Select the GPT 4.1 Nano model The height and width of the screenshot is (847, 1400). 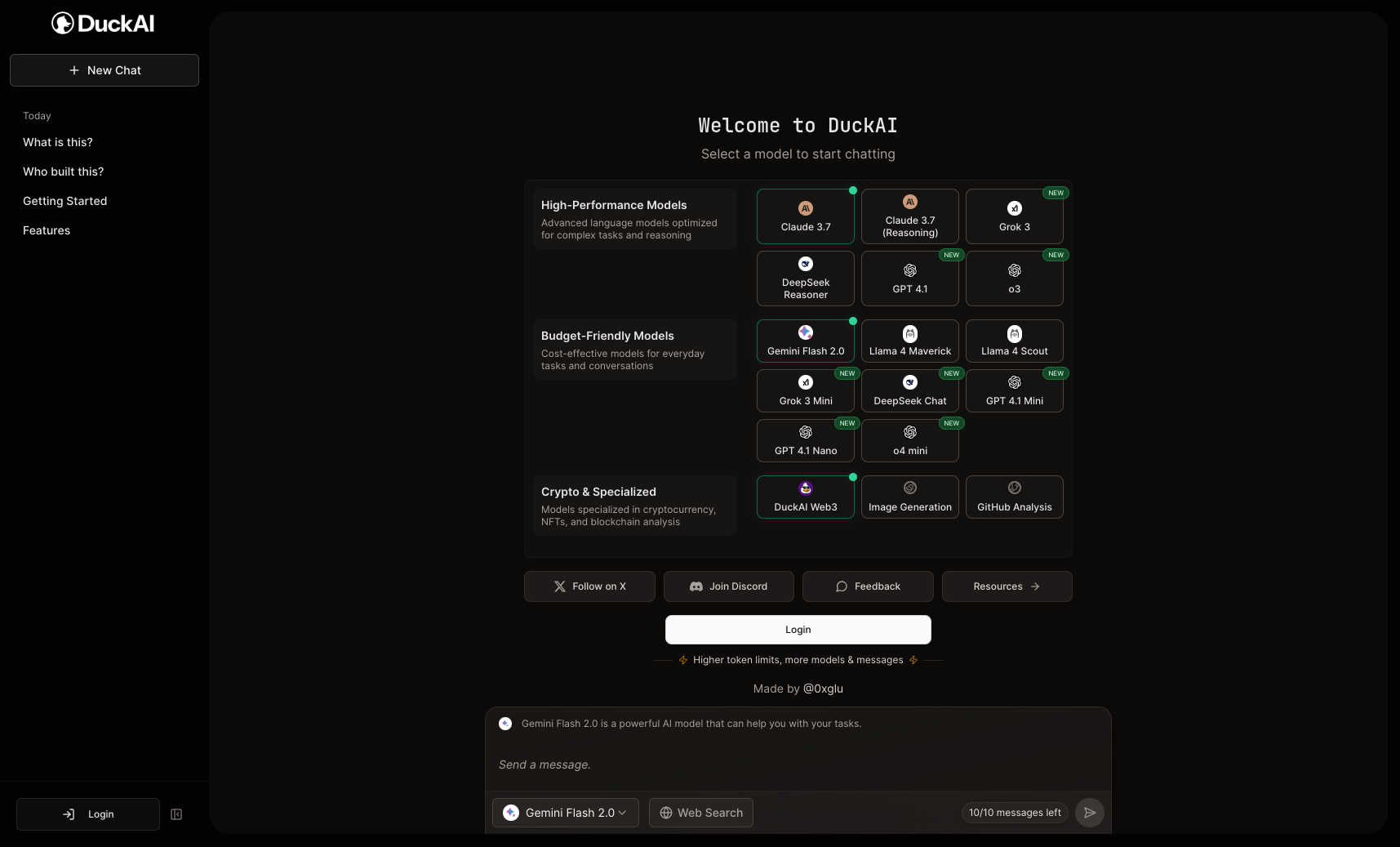[x=806, y=440]
